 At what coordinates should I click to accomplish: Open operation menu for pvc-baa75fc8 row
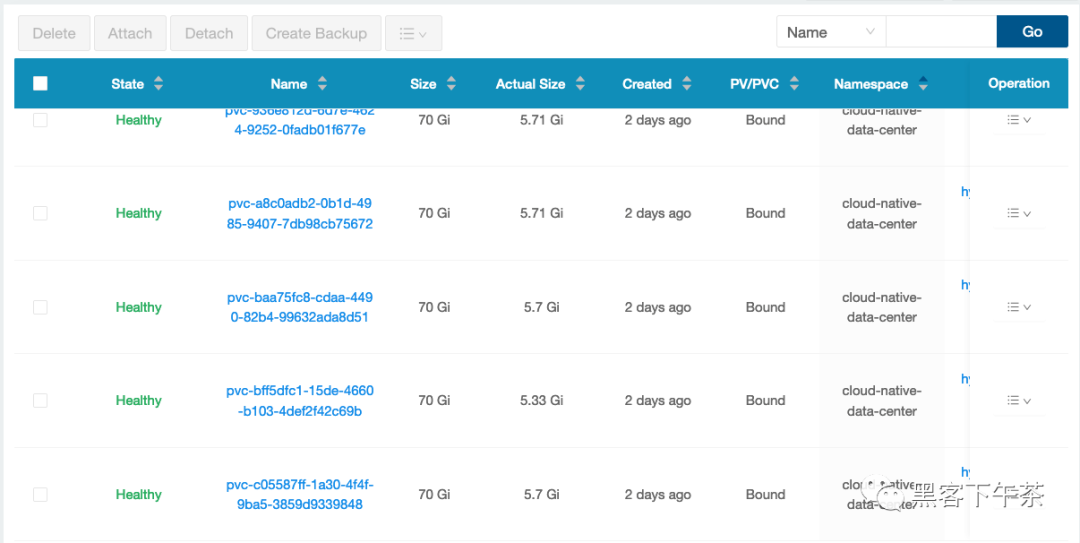pos(1019,307)
